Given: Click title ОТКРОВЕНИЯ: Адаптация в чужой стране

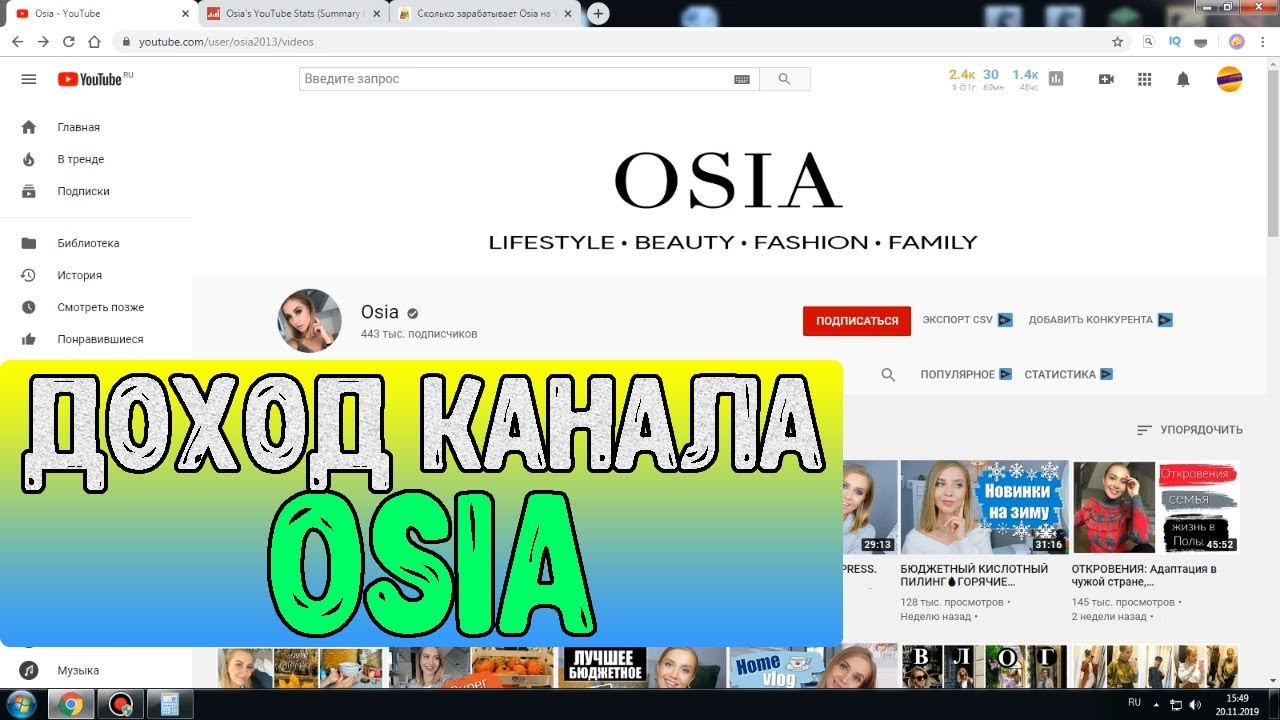Looking at the screenshot, I should coord(1144,575).
